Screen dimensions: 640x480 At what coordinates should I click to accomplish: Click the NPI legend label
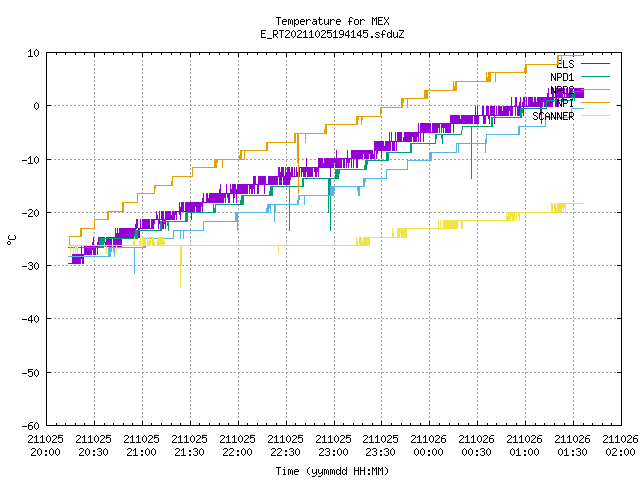point(565,103)
